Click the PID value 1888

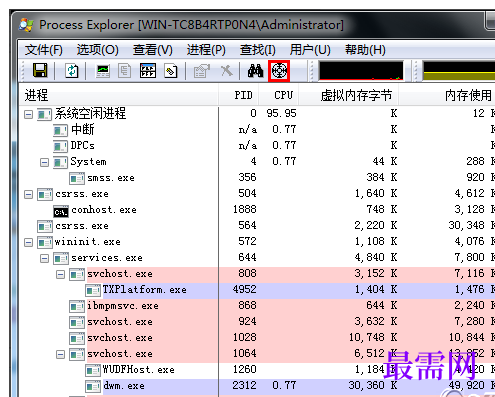245,210
